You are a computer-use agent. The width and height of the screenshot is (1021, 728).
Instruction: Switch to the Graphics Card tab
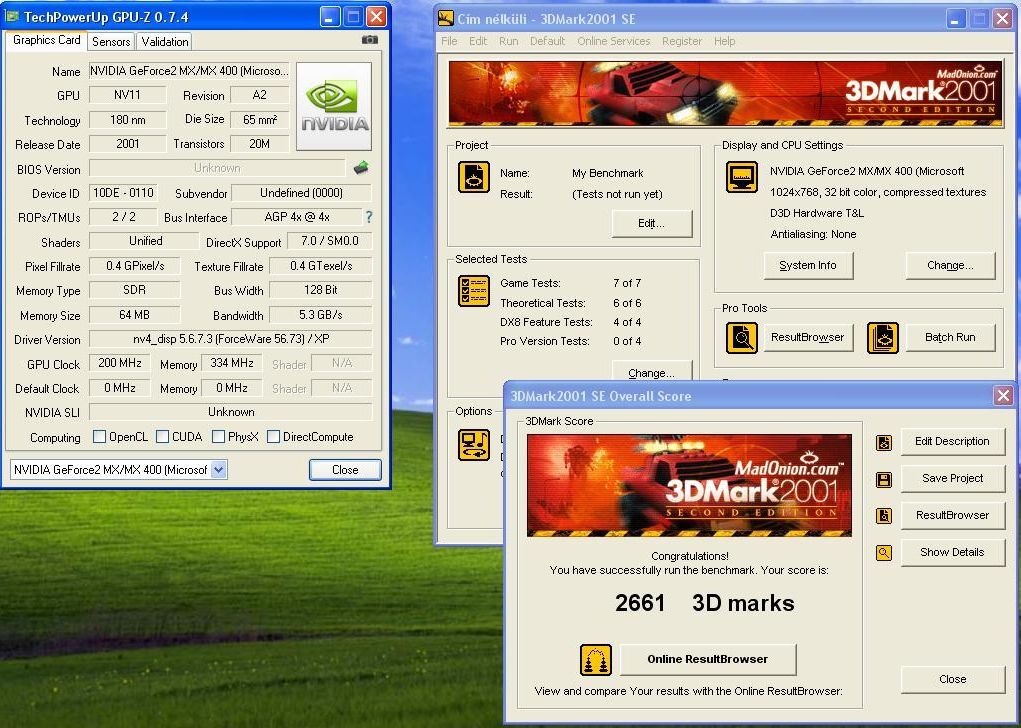pos(46,40)
